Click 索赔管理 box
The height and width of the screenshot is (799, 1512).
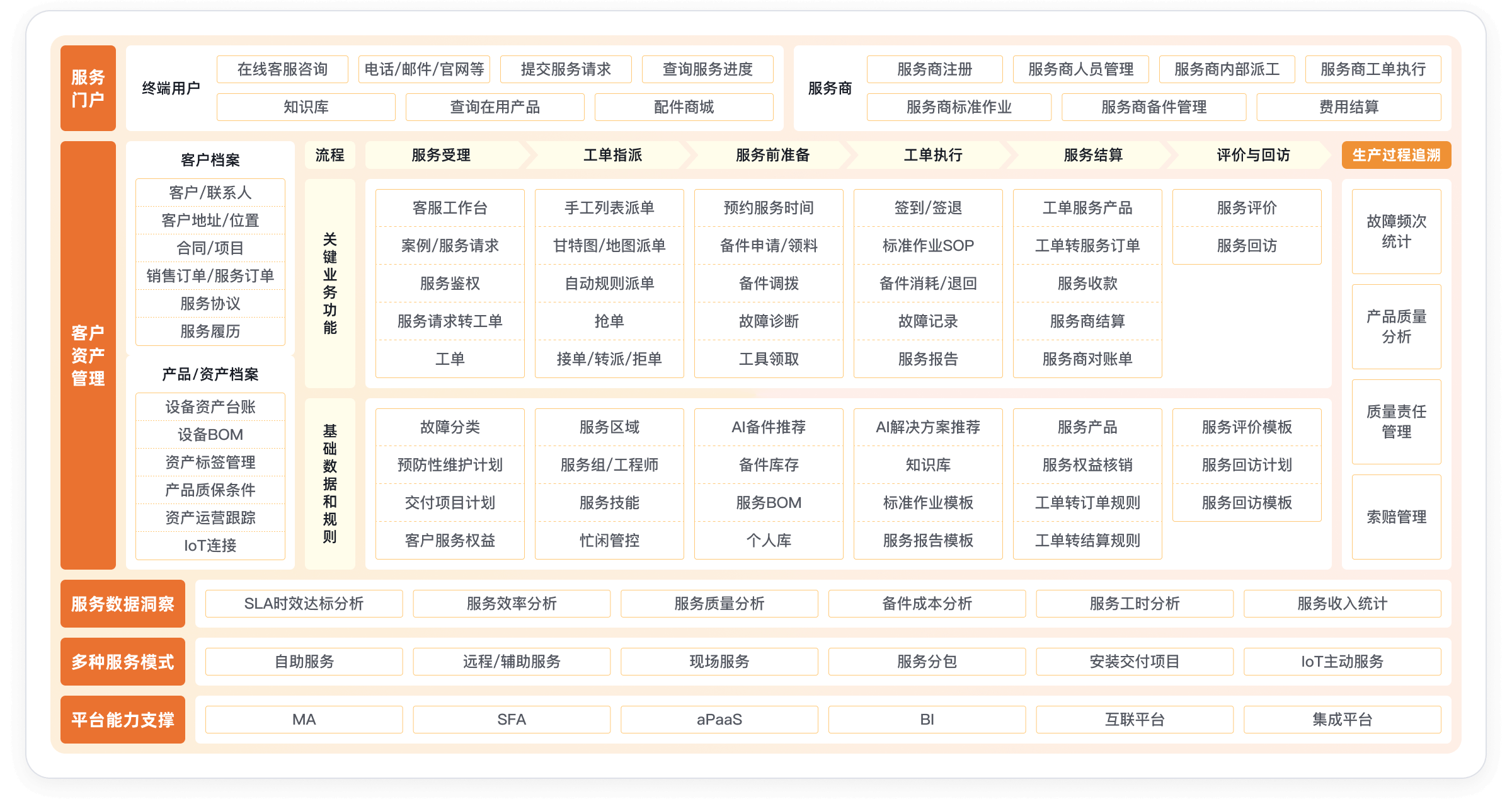coord(1396,517)
